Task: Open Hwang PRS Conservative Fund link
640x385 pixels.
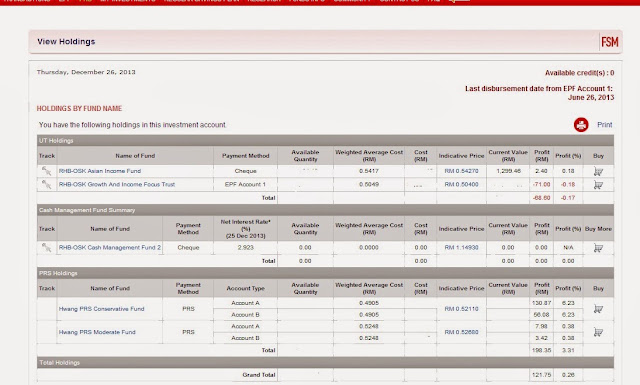Action: pos(101,309)
